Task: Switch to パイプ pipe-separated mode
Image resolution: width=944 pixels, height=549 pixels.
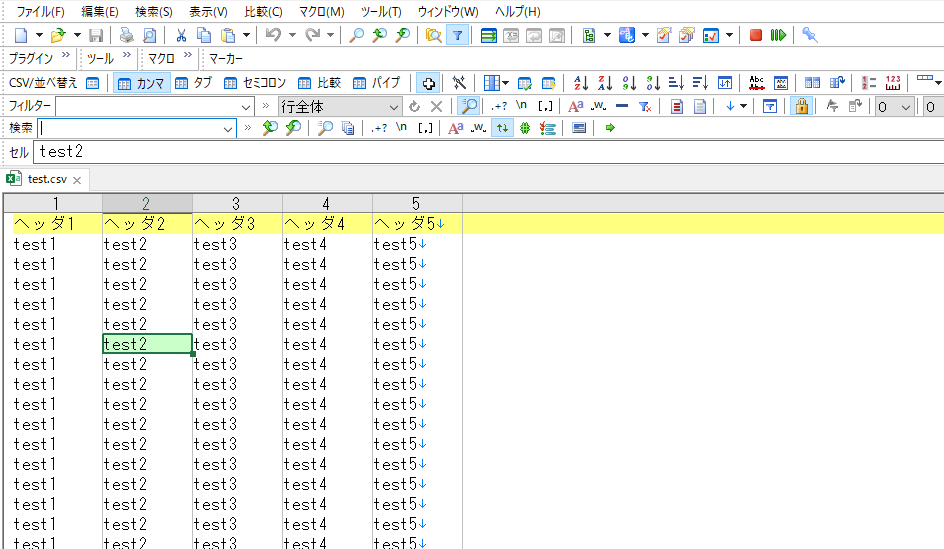Action: 377,83
